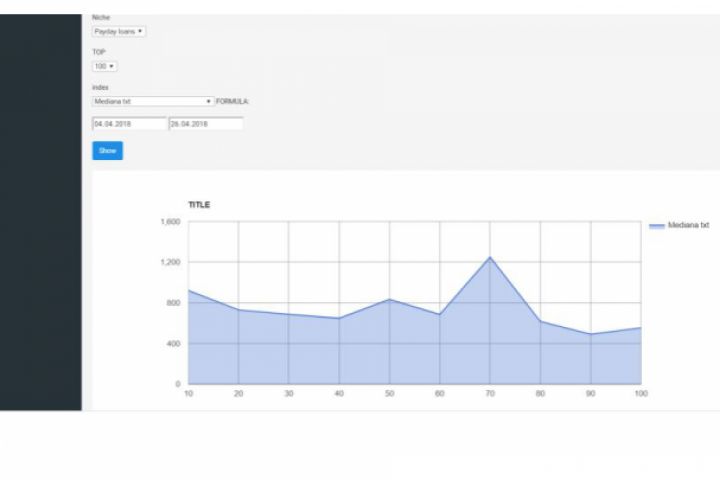Viewport: 720px width, 480px height.
Task: Click the y-axis label 800
Action: tap(174, 303)
